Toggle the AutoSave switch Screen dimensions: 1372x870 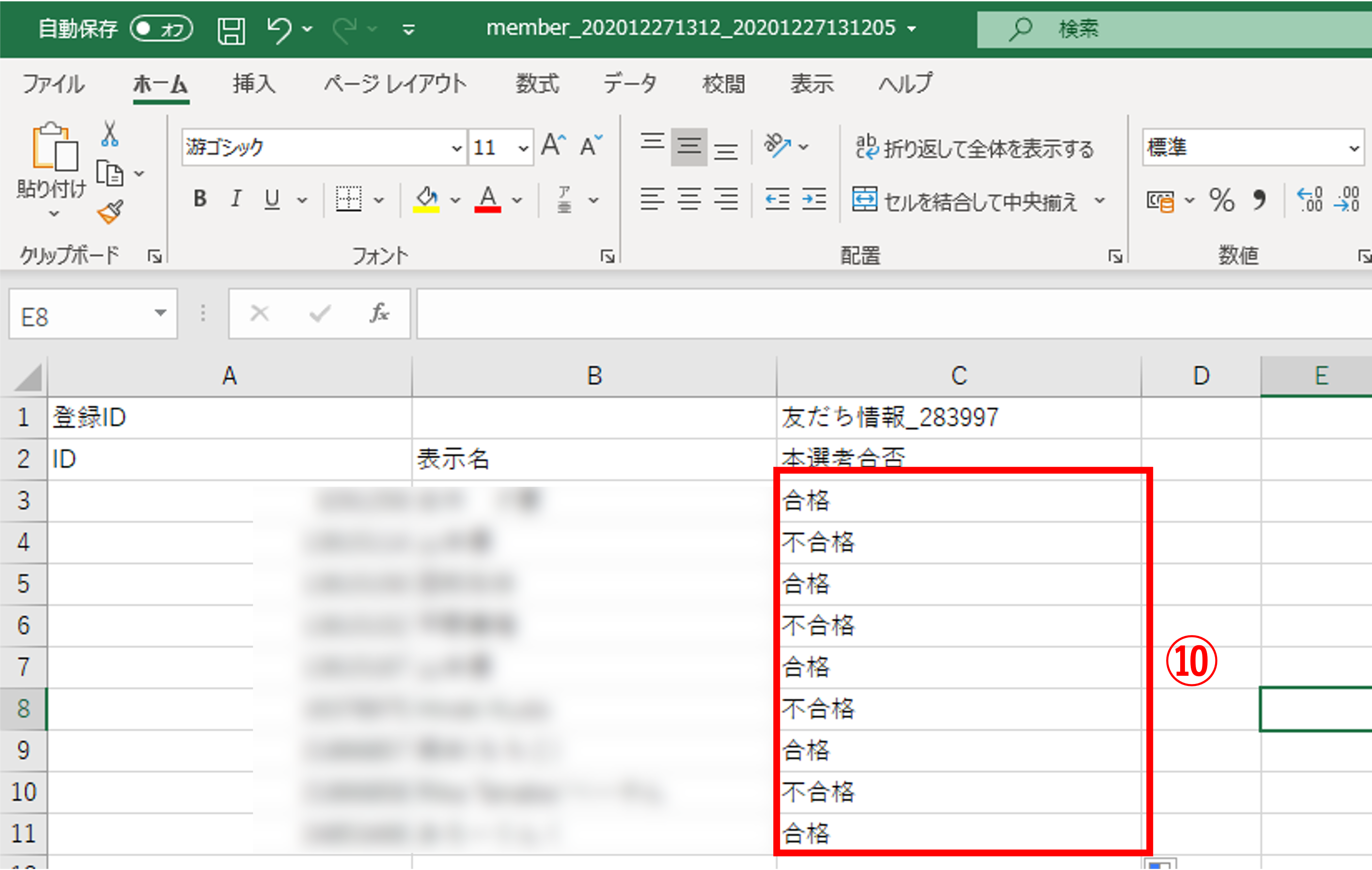(161, 29)
